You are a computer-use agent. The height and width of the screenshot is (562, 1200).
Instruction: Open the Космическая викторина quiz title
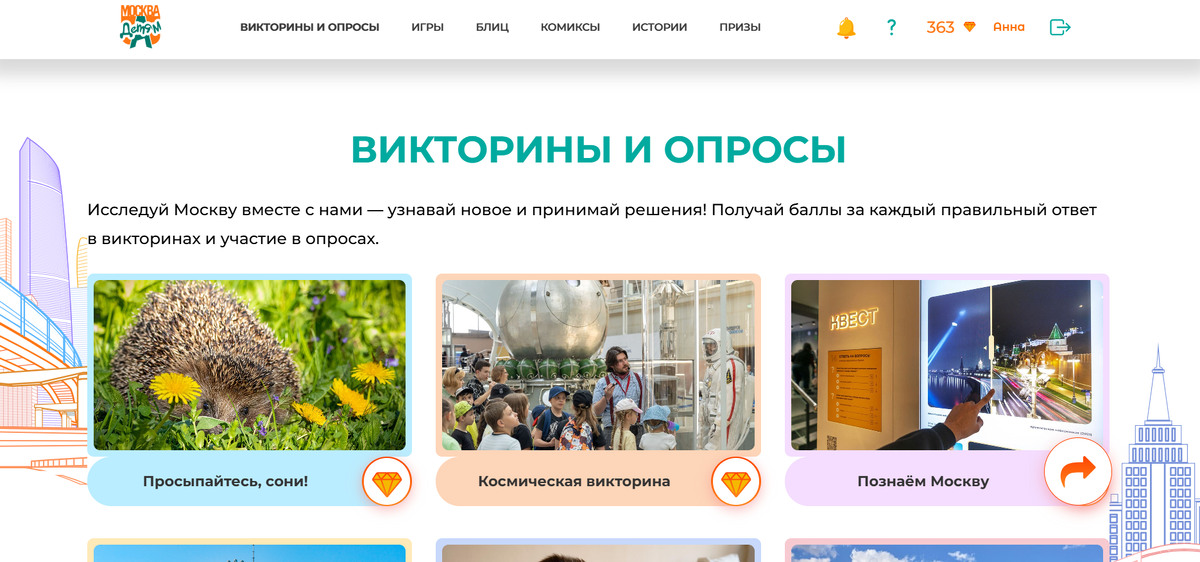(574, 481)
